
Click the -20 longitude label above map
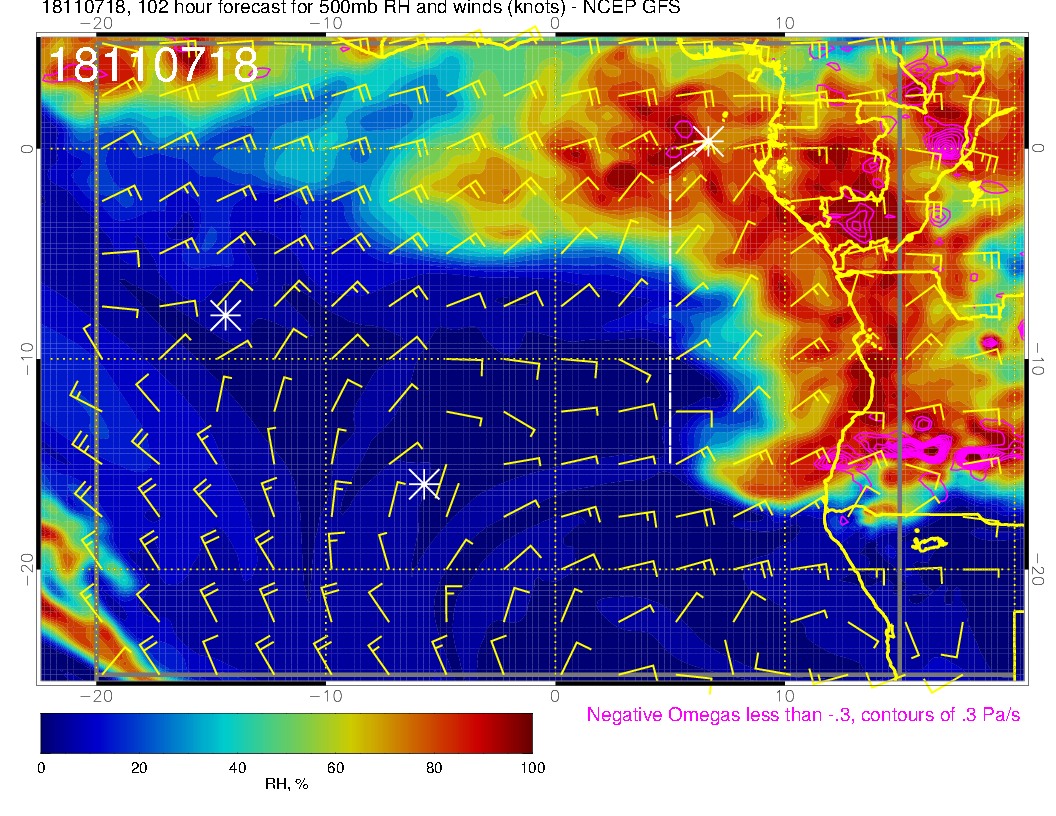coord(96,23)
